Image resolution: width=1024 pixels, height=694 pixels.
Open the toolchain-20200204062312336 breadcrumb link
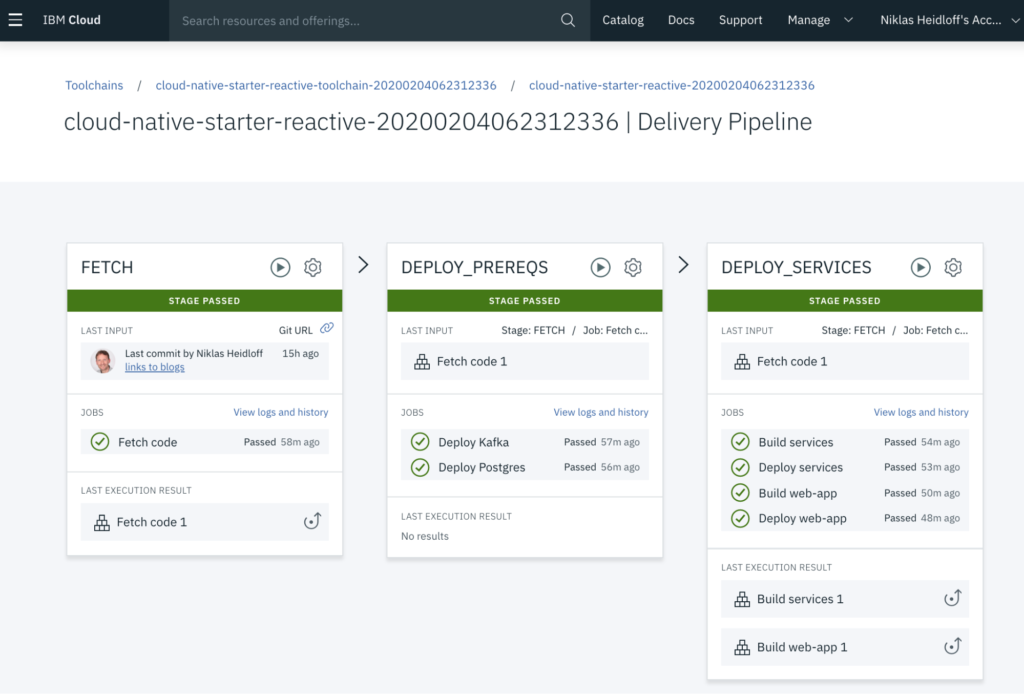[326, 86]
